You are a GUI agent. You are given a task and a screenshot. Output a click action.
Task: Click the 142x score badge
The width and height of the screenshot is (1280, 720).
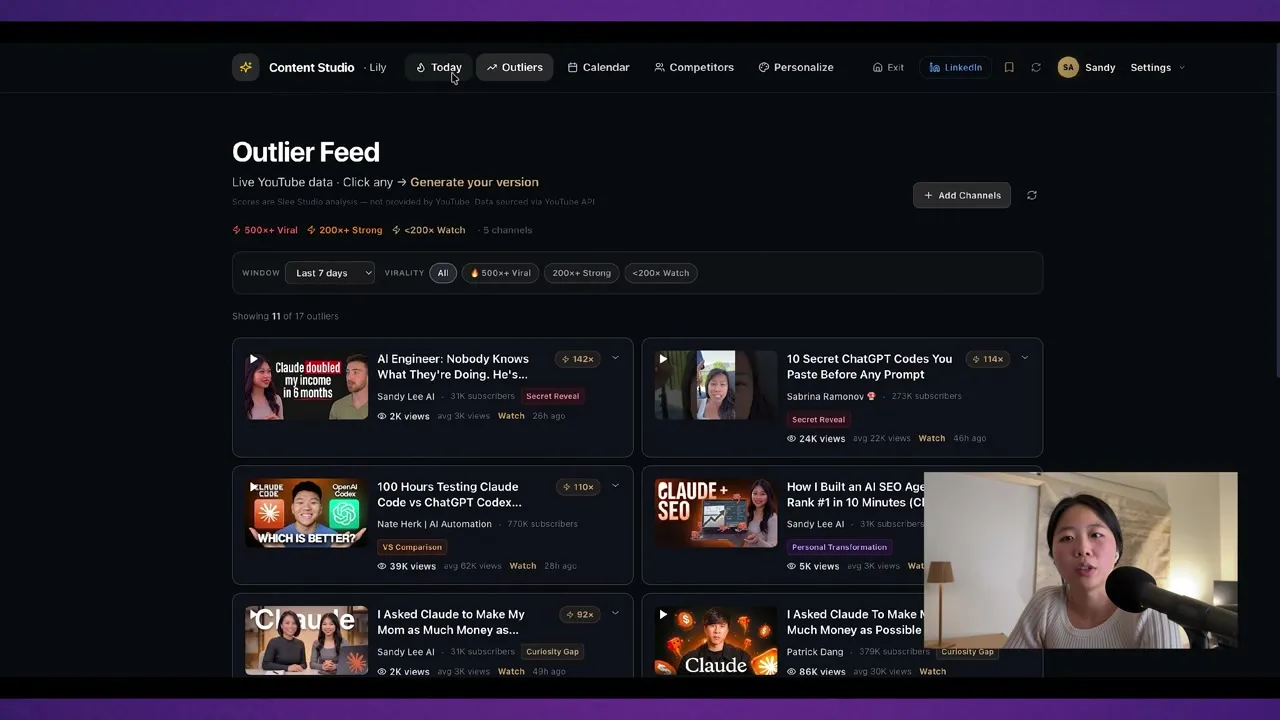click(578, 359)
